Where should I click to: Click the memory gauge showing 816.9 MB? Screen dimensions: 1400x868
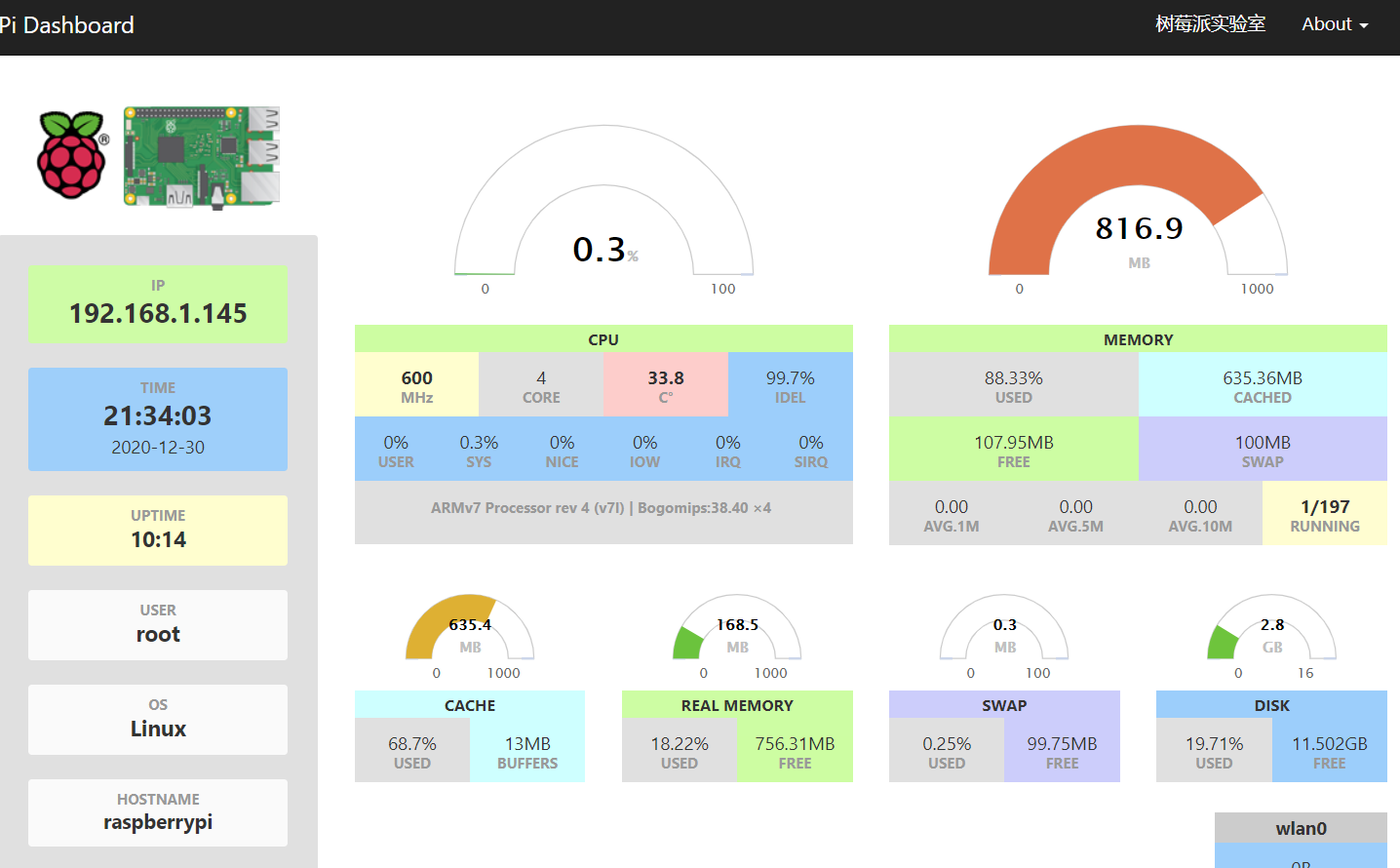(1138, 210)
